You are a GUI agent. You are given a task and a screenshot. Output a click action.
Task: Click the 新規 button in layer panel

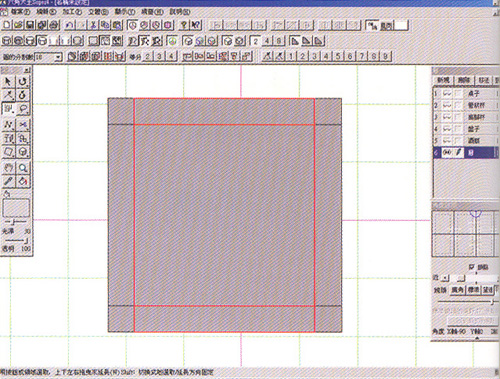point(444,80)
